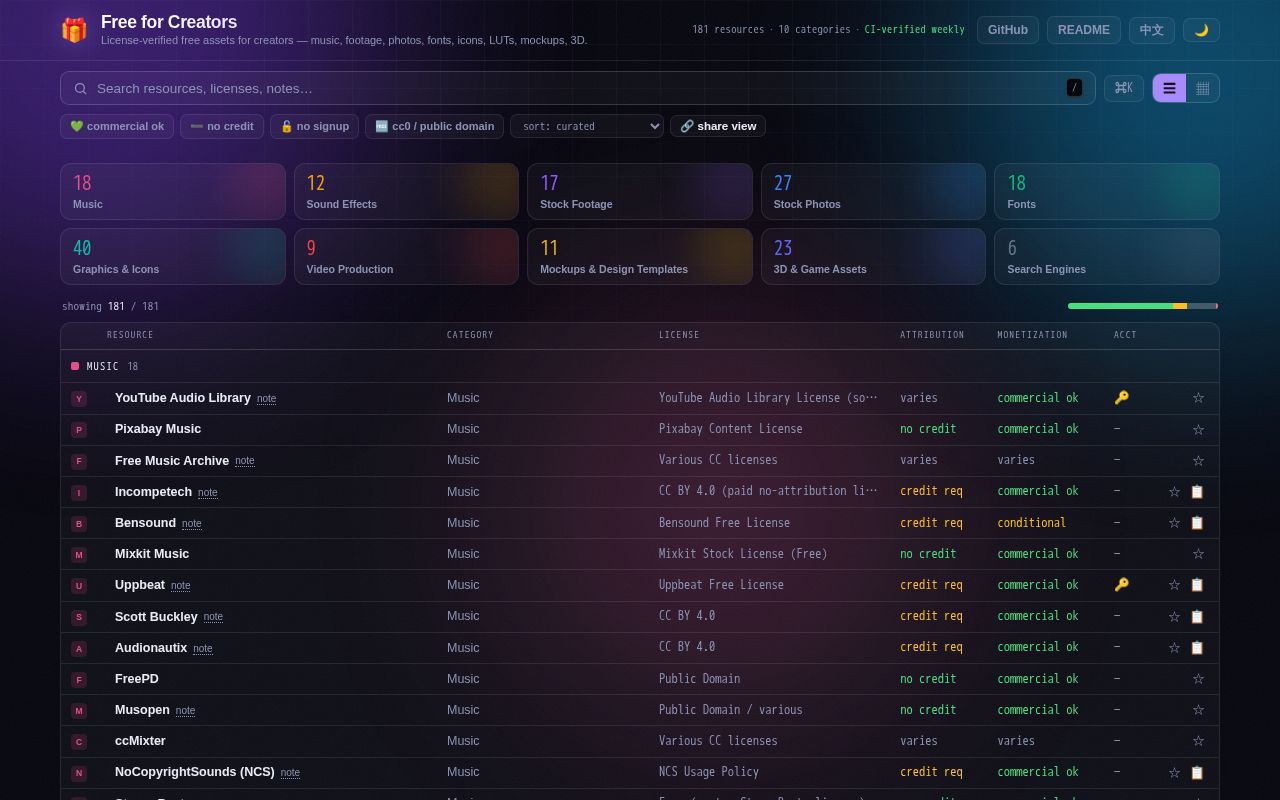Switch to grid view layout
This screenshot has height=800, width=1280.
[1203, 88]
